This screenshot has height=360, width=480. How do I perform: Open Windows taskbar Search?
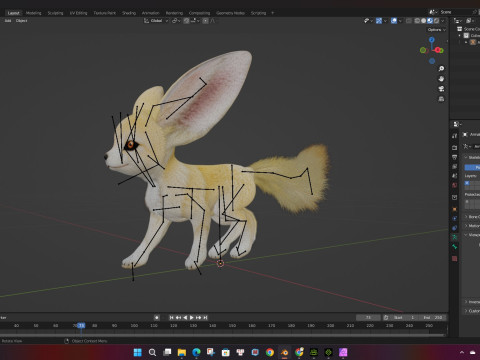[152, 352]
